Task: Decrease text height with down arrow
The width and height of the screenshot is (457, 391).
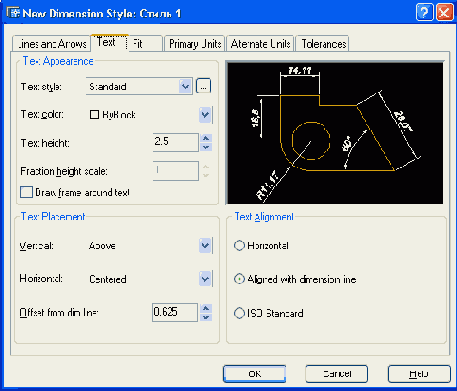Action: pos(206,147)
